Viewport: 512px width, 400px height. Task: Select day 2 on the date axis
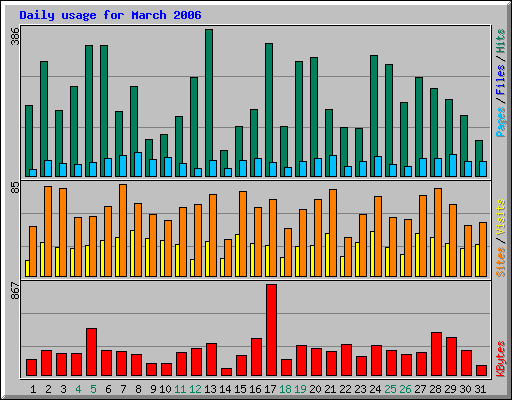(48, 389)
